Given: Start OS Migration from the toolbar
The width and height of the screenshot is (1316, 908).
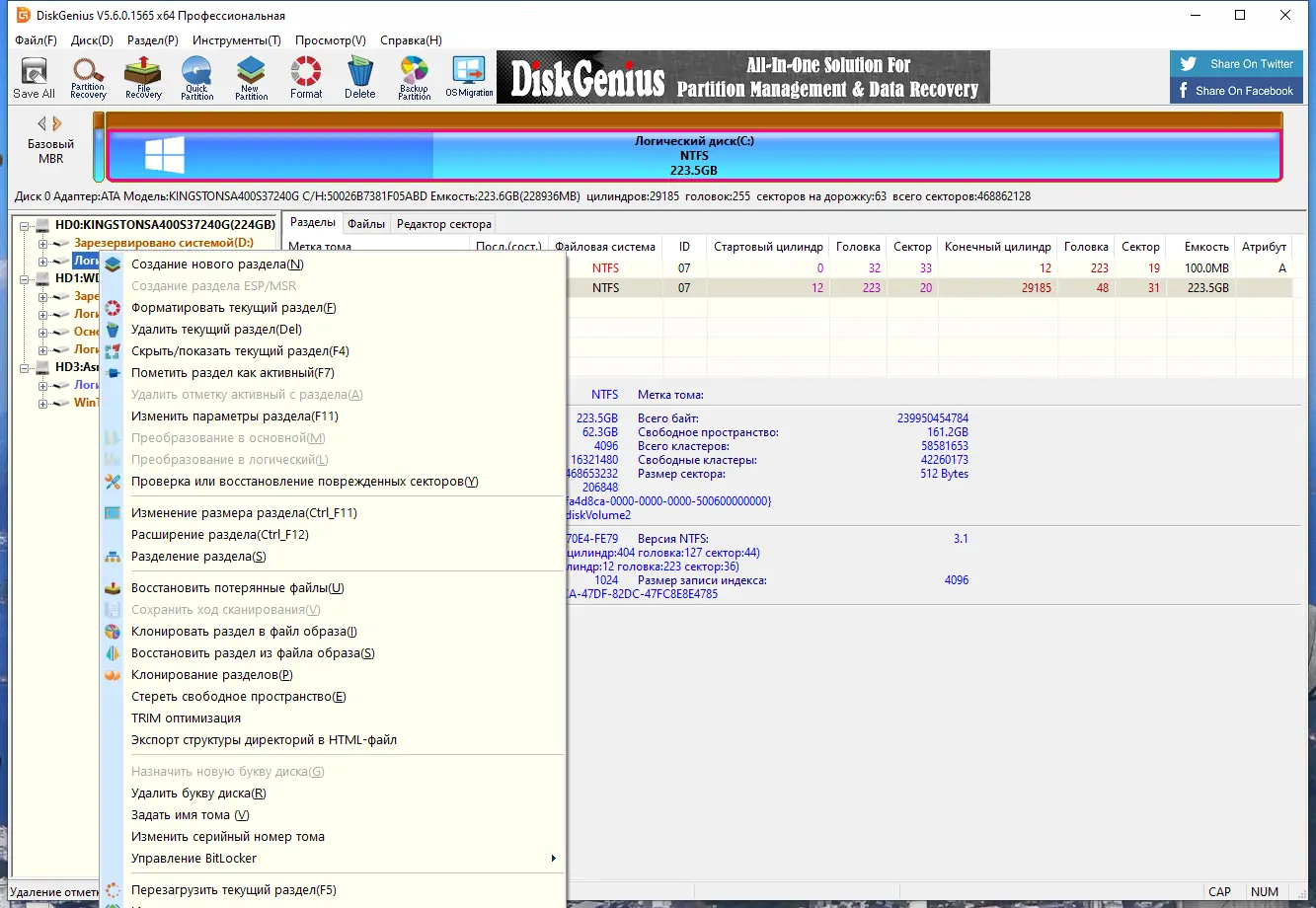Looking at the screenshot, I should pyautogui.click(x=469, y=78).
